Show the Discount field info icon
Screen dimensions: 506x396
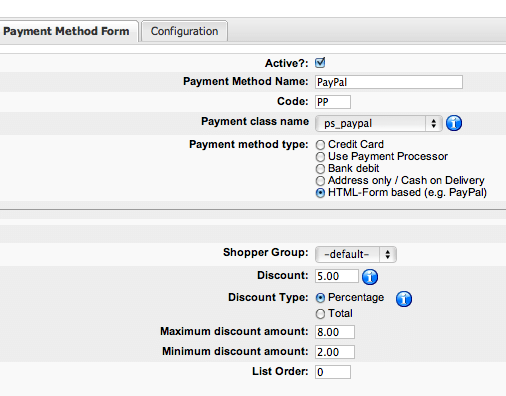pyautogui.click(x=370, y=277)
